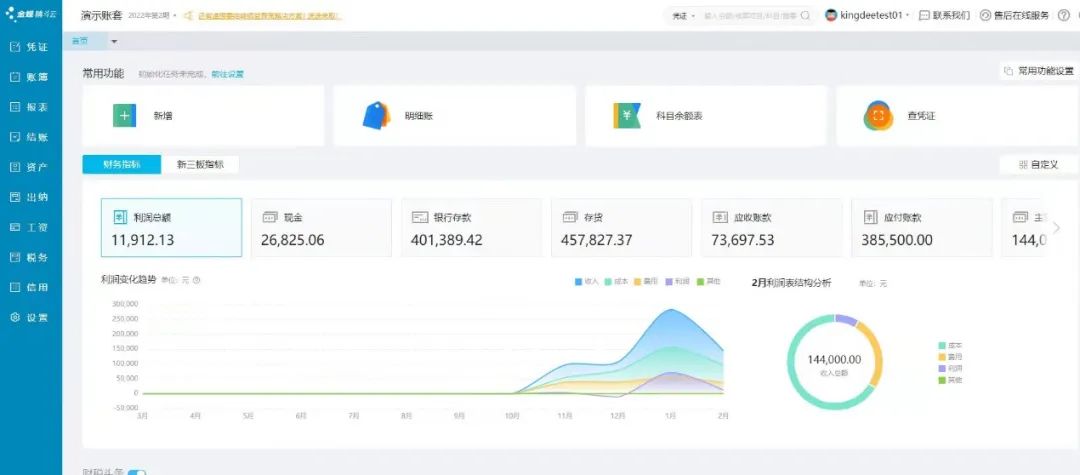Open 查凭证 using the orange icon
Viewport: 1080px width, 475px height.
coord(878,116)
